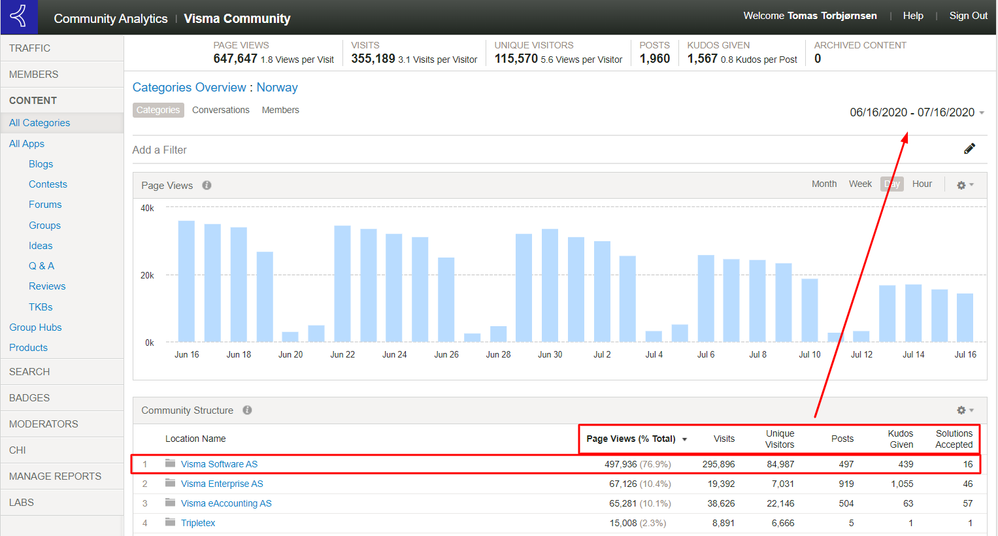
Task: Open TKBs under All Apps
Action: (x=41, y=307)
